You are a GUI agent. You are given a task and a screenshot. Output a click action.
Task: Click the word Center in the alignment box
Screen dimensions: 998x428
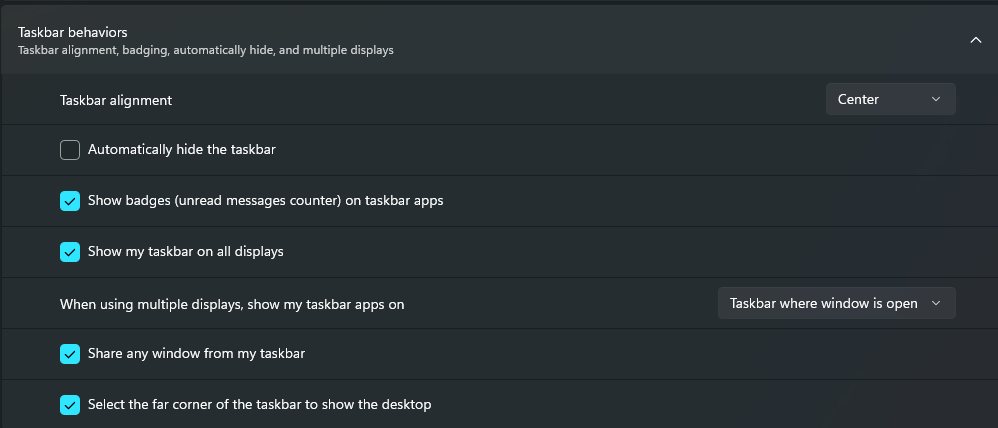tap(858, 99)
